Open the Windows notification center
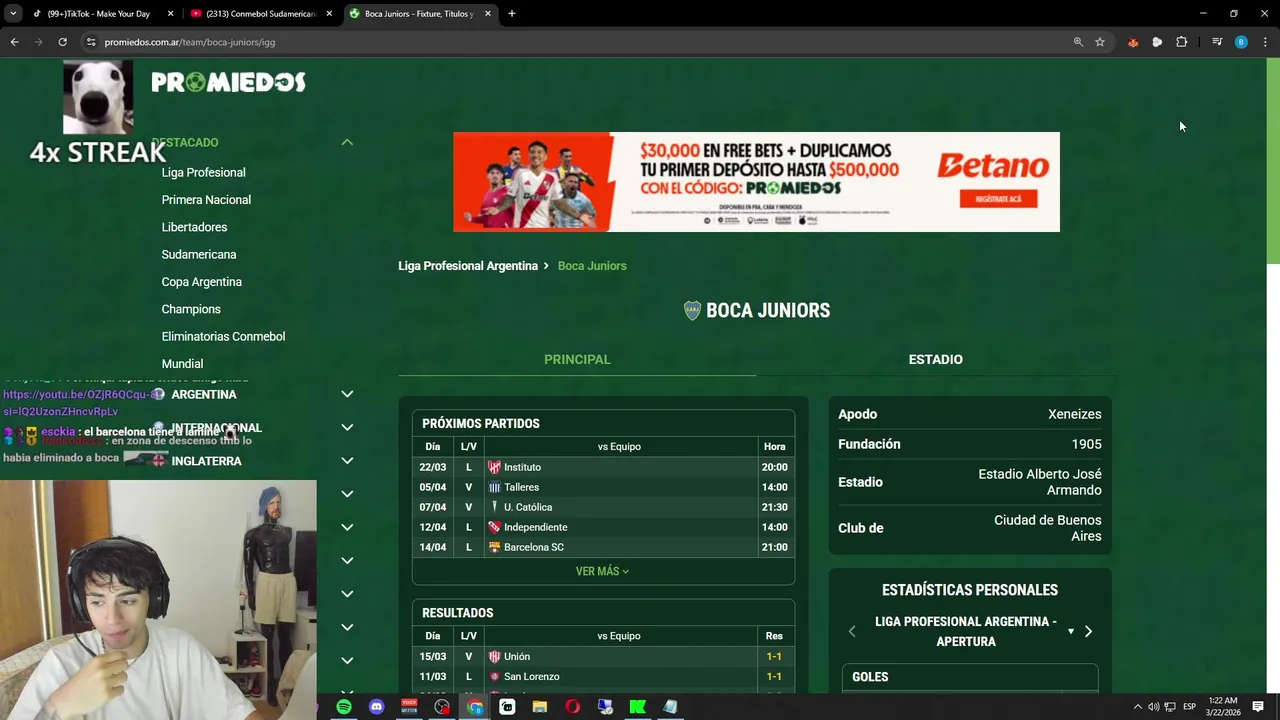Image resolution: width=1280 pixels, height=720 pixels. tap(1258, 707)
